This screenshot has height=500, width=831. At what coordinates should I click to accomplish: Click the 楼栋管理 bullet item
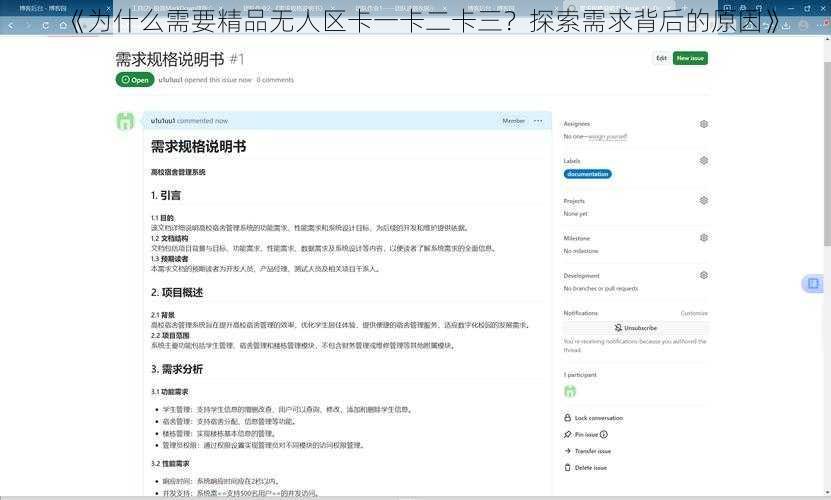[x=219, y=433]
